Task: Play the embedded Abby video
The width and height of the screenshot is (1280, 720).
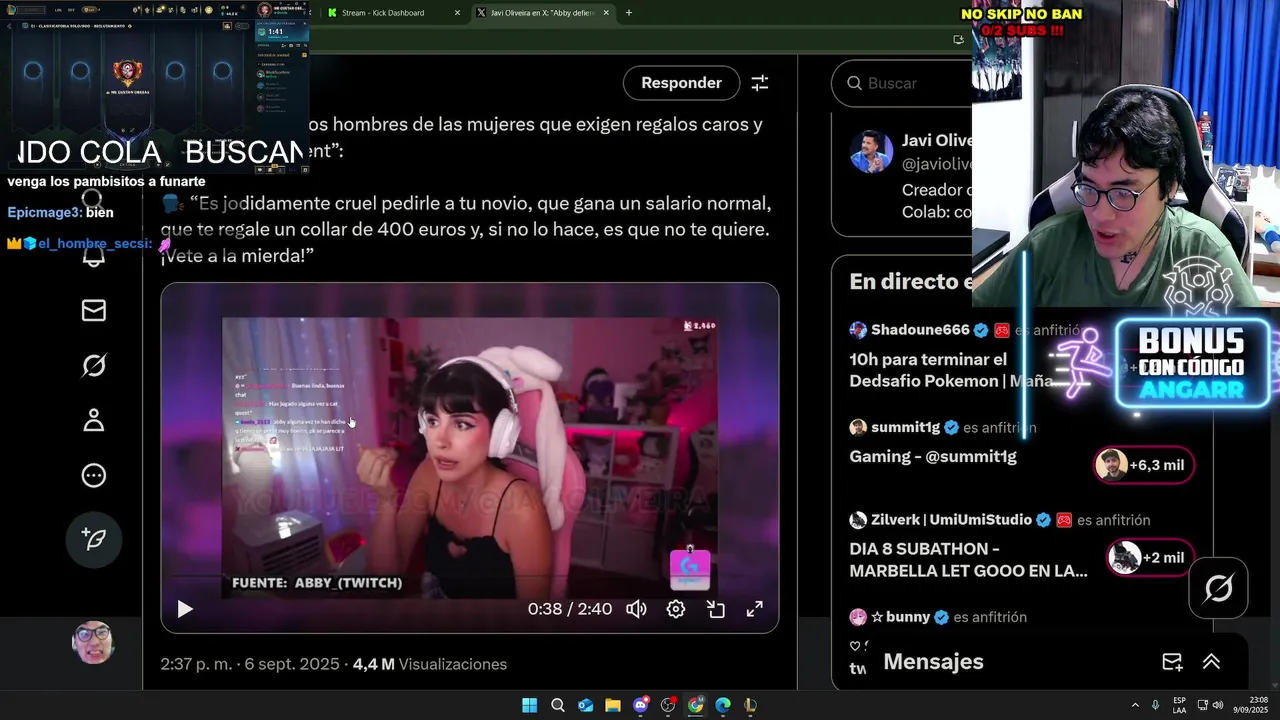Action: (185, 609)
